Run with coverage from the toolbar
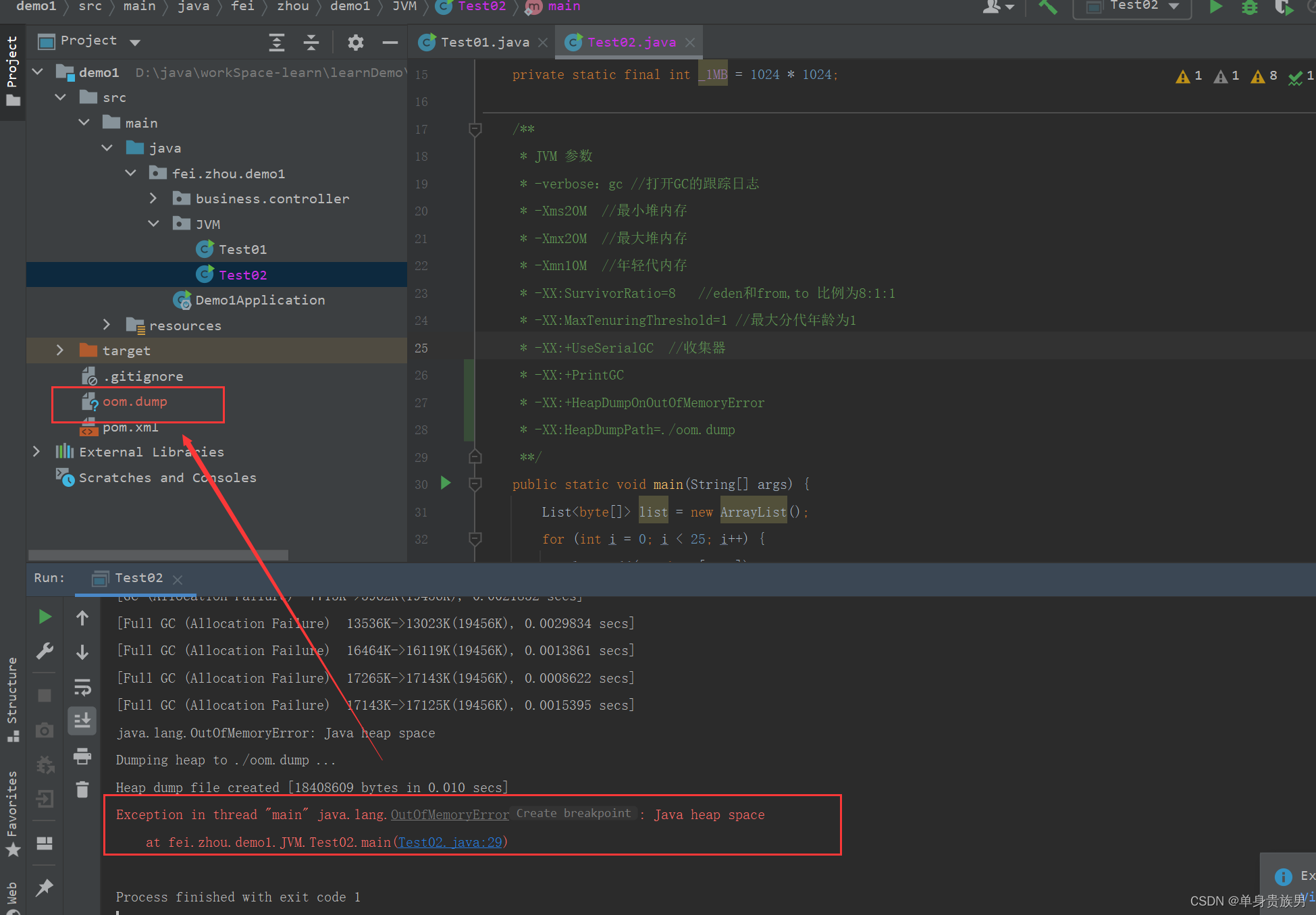The width and height of the screenshot is (1316, 915). click(x=1284, y=7)
